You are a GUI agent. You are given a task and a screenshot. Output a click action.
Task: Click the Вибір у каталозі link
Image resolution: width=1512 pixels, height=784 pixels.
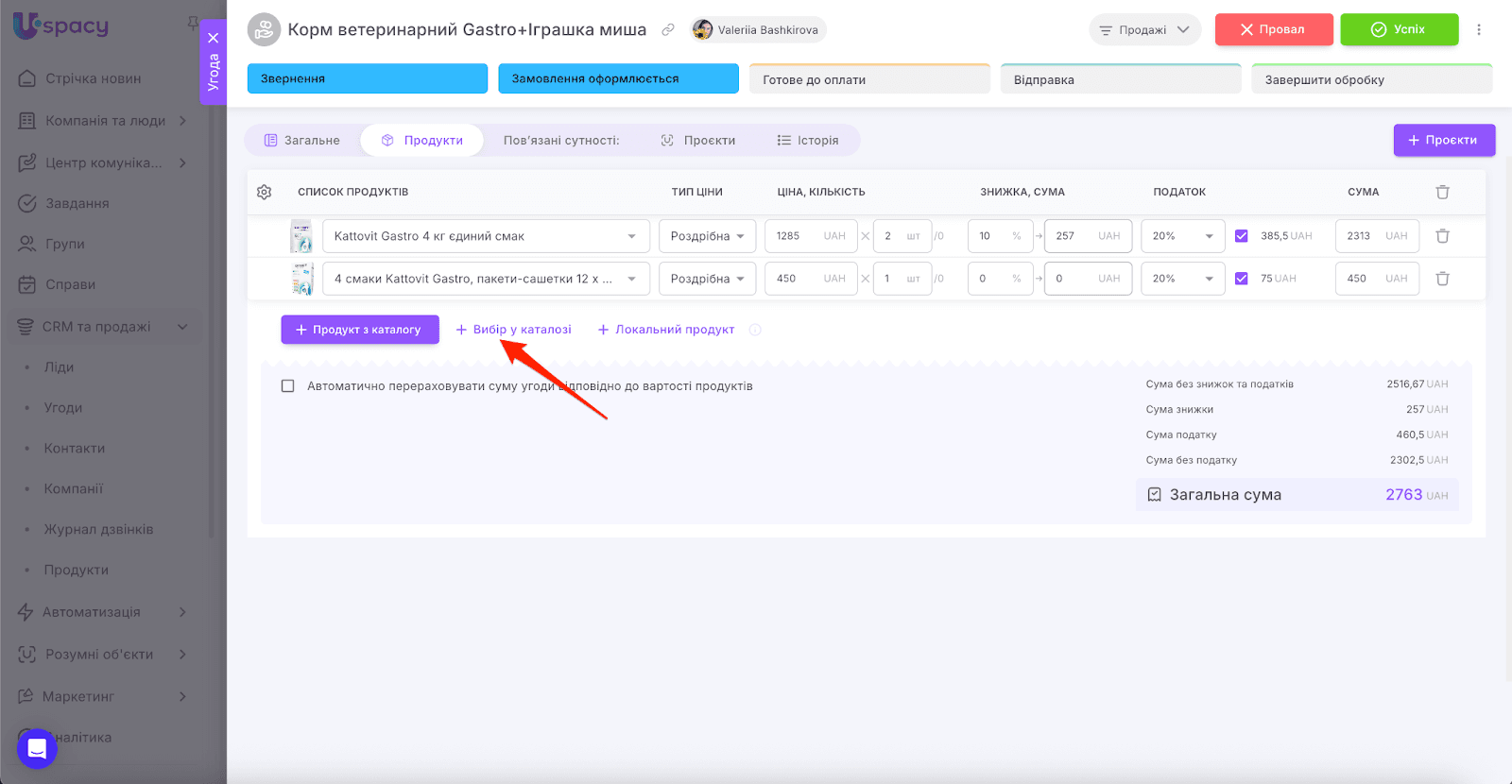point(514,330)
